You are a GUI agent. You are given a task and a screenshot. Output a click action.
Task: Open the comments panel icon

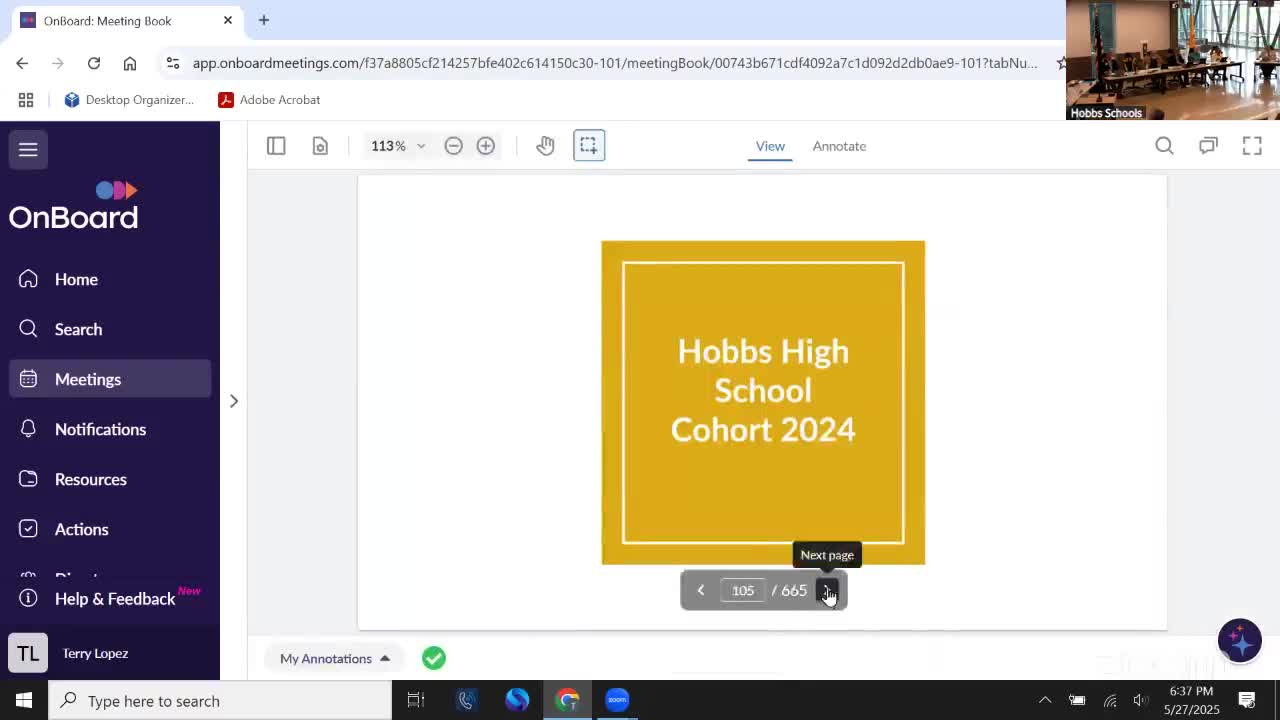click(x=1208, y=146)
